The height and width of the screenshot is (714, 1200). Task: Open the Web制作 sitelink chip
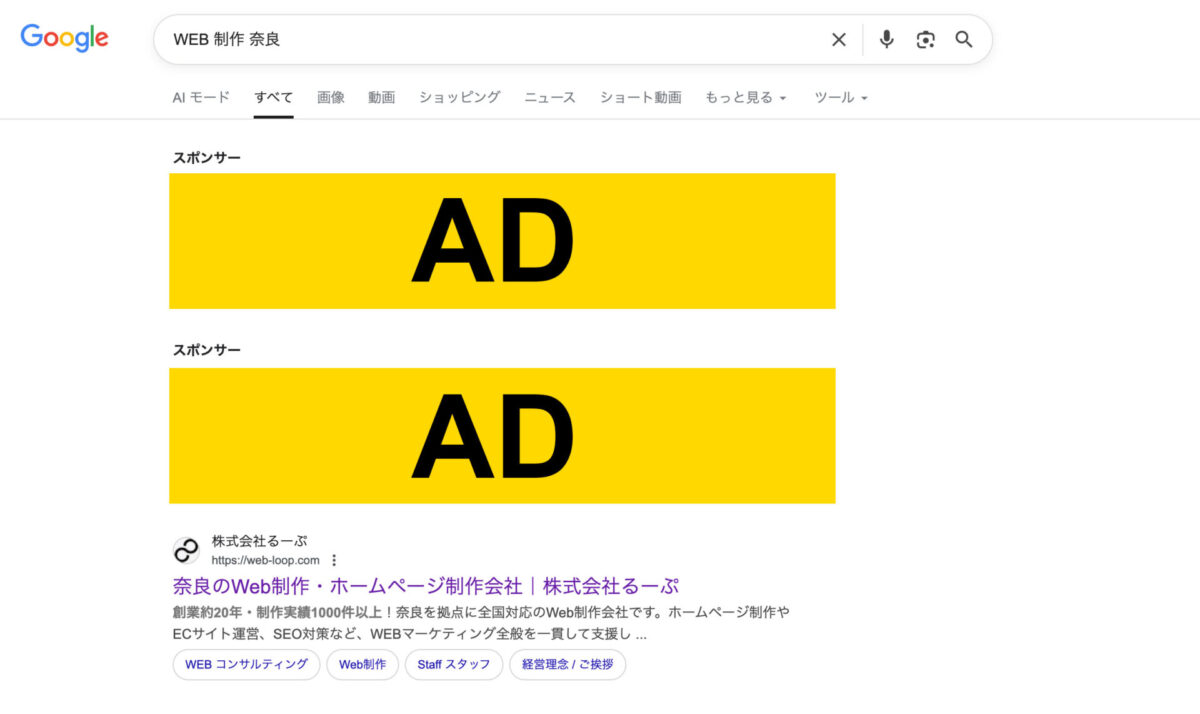[x=362, y=664]
